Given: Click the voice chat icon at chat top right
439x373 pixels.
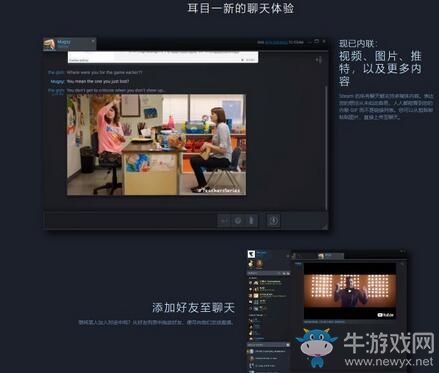Looking at the screenshot, I should (319, 60).
